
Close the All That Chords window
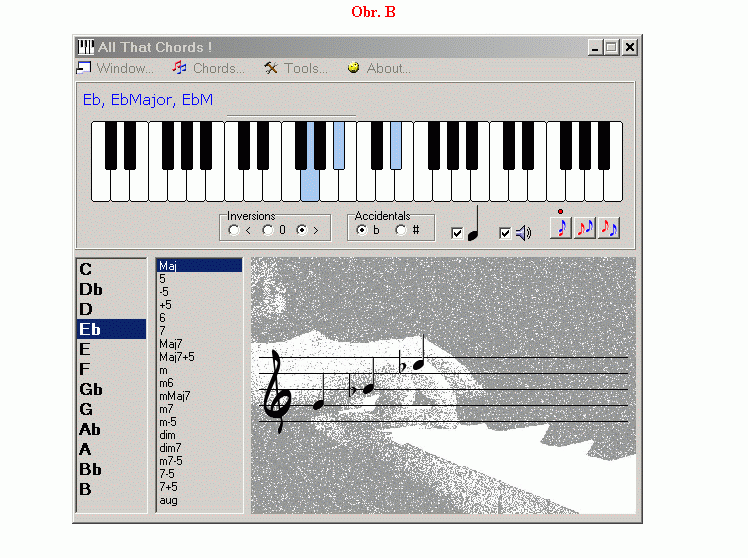(x=630, y=47)
